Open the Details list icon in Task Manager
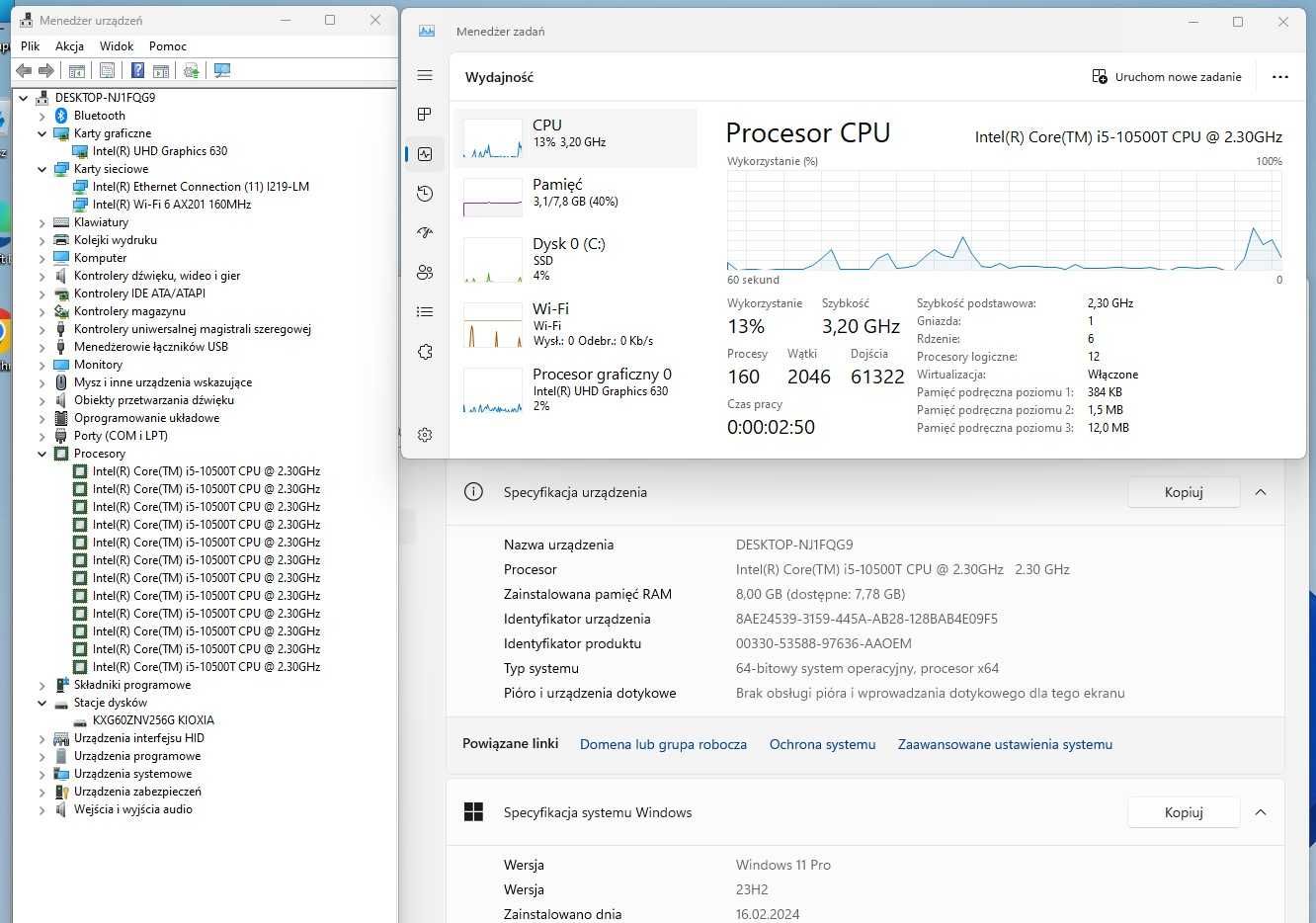This screenshot has height=923, width=1316. coord(425,312)
